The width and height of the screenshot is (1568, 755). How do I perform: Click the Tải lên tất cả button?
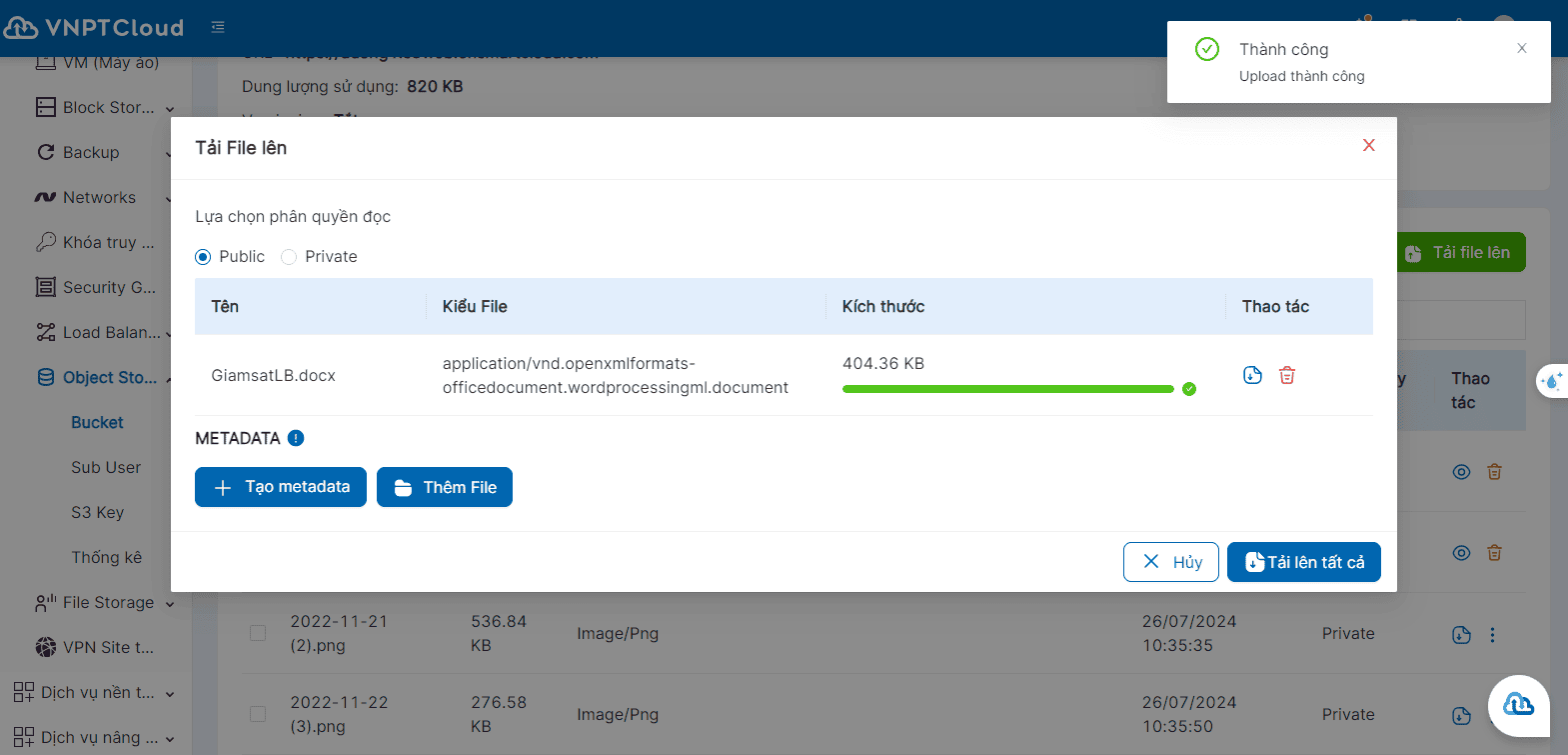[1304, 562]
